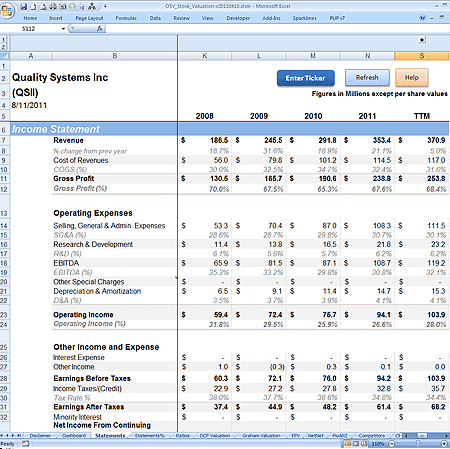Open the Insert ribbon tab
Screen dimensions: 450x449
click(56, 18)
